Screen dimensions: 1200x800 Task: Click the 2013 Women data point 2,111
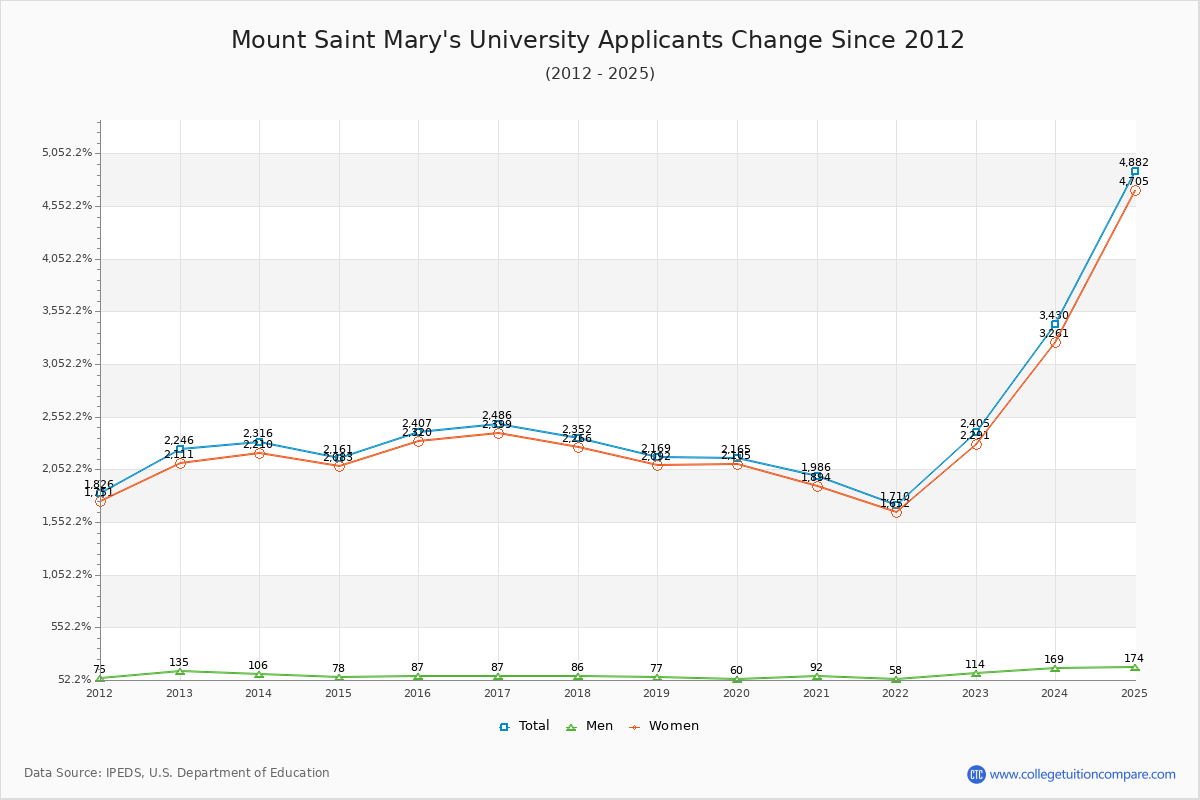pos(180,463)
